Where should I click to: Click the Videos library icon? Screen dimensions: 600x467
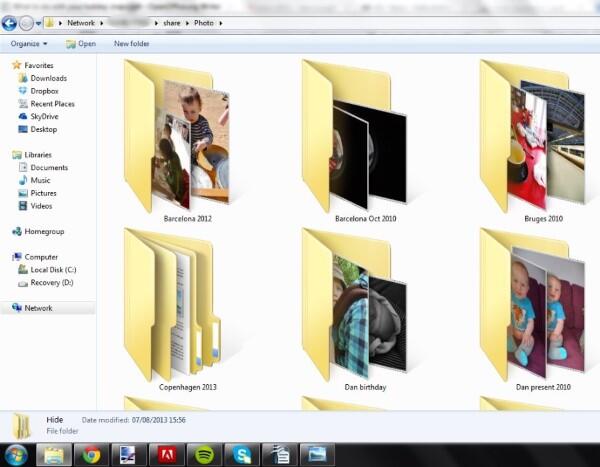tap(23, 206)
